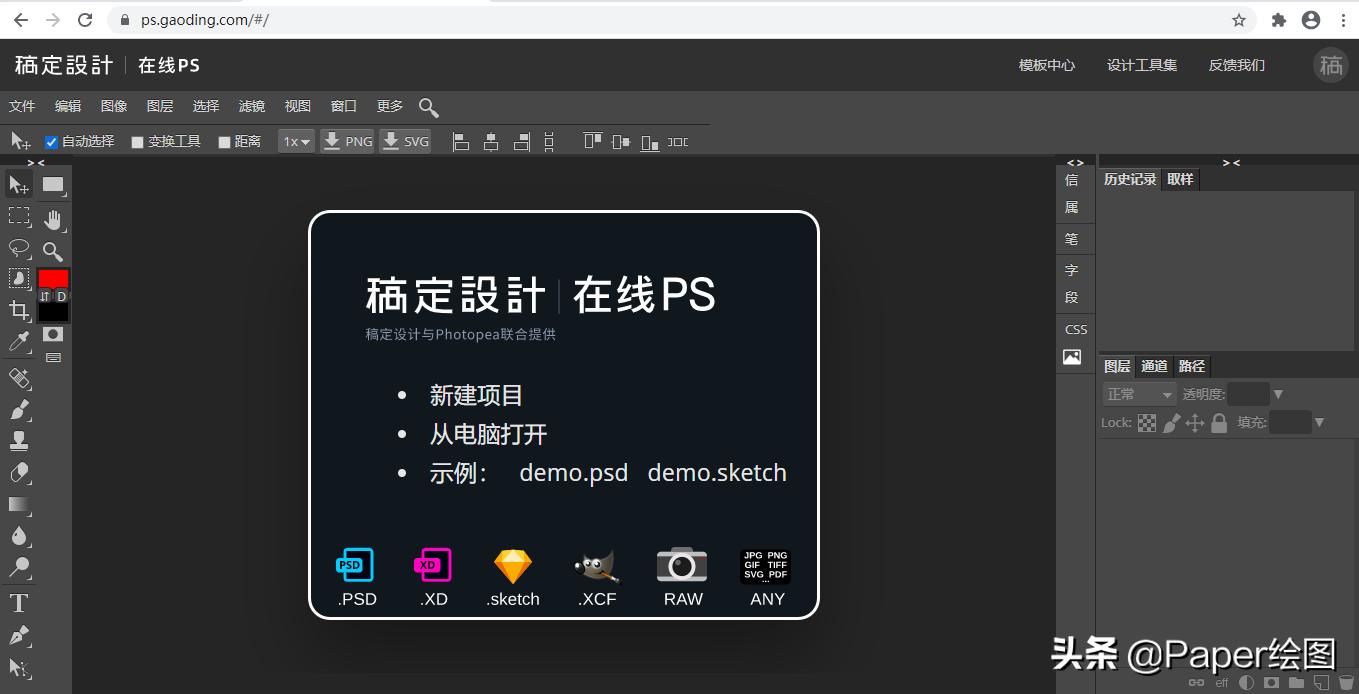Enable the 变换工具 checkbox
Viewport: 1359px width, 694px height.
click(137, 140)
